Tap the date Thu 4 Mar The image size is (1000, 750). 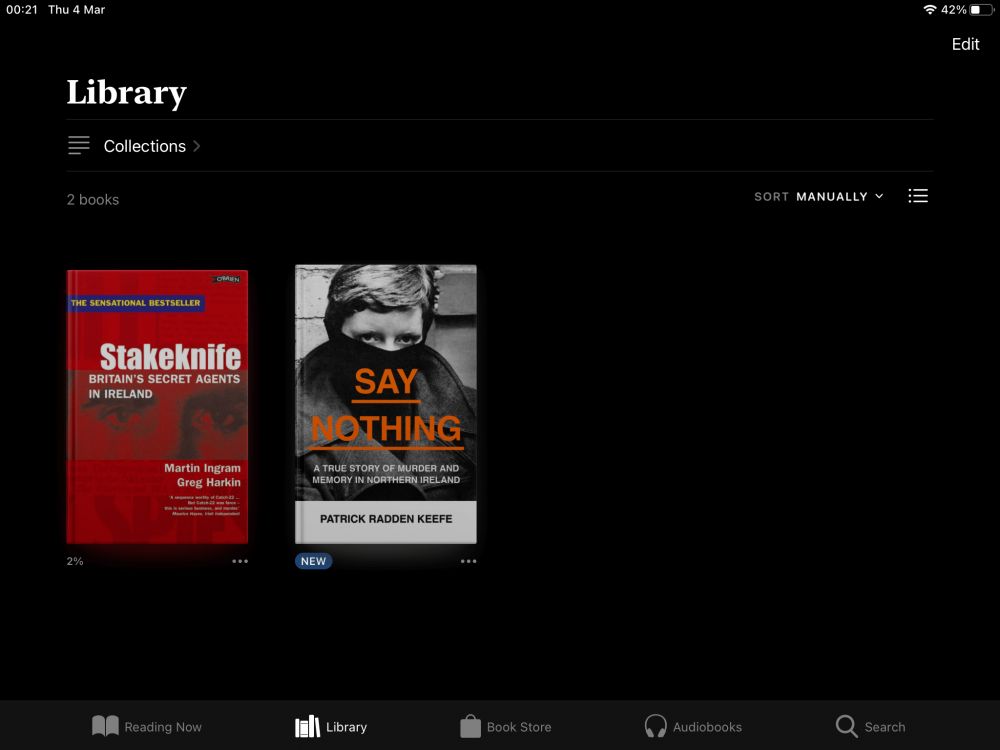click(x=77, y=10)
